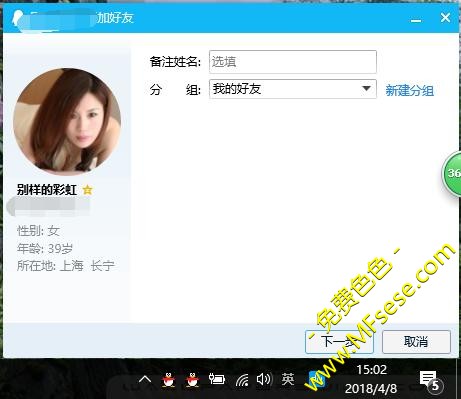
Task: Close the add friend dialog
Action: tap(445, 17)
